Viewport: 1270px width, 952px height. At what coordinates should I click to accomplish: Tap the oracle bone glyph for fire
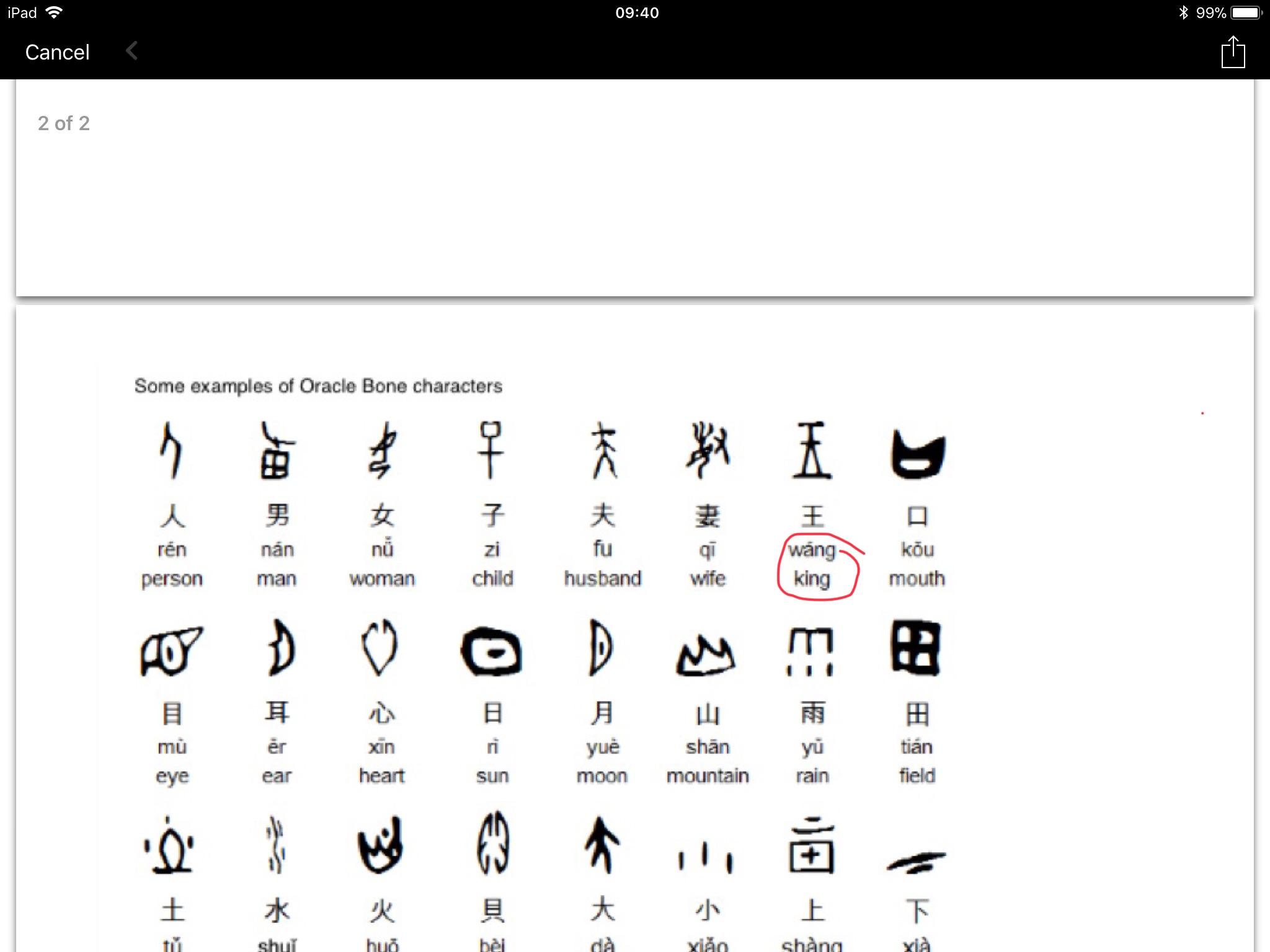(381, 845)
